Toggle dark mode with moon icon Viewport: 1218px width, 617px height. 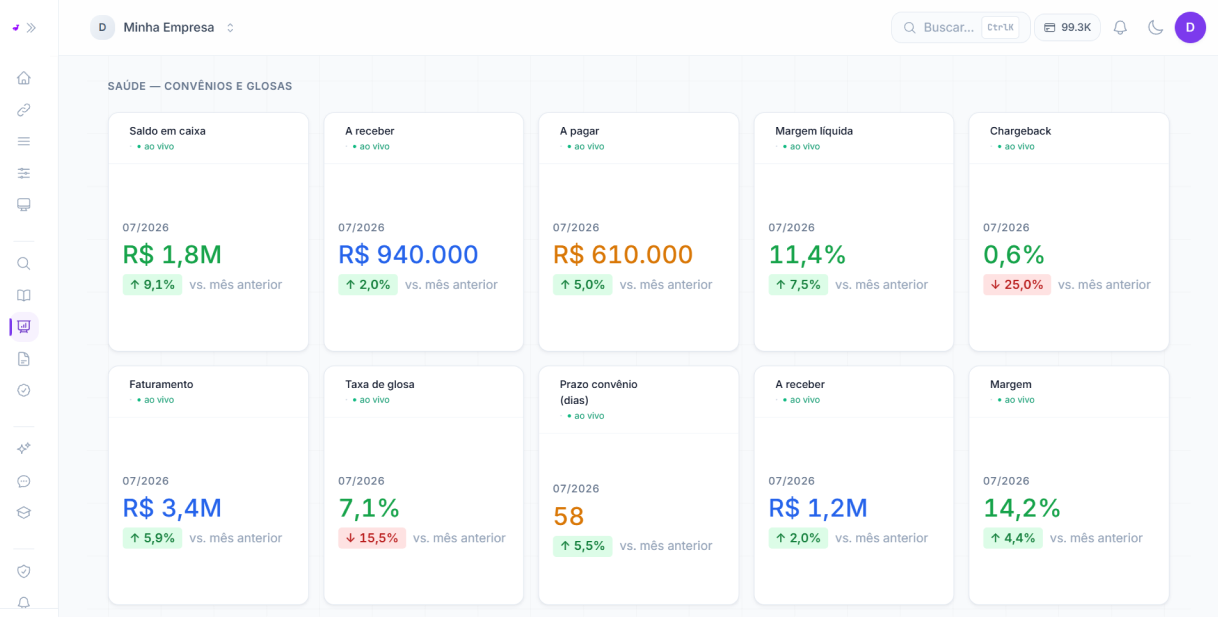(1155, 28)
